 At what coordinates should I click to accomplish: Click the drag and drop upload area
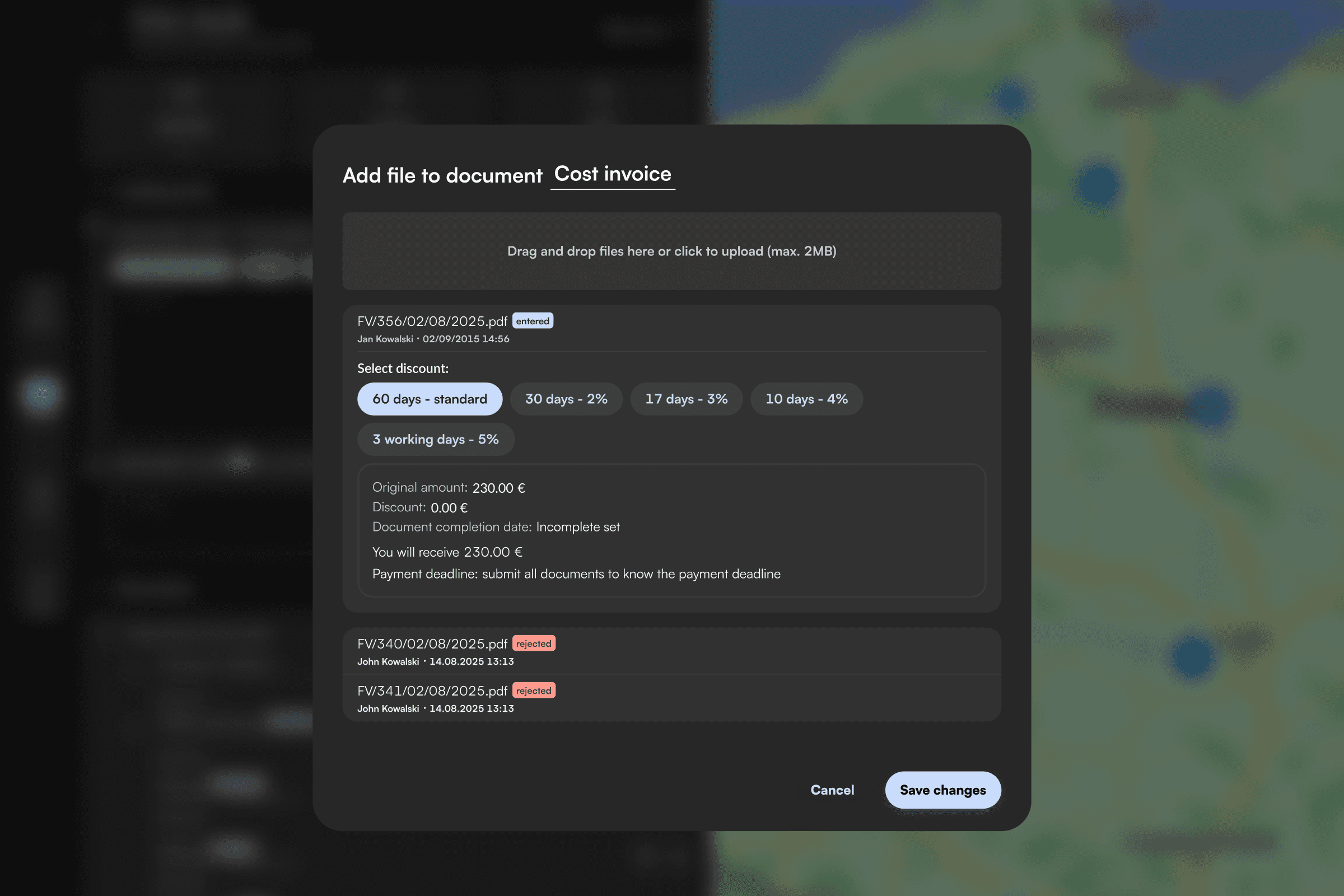click(671, 251)
